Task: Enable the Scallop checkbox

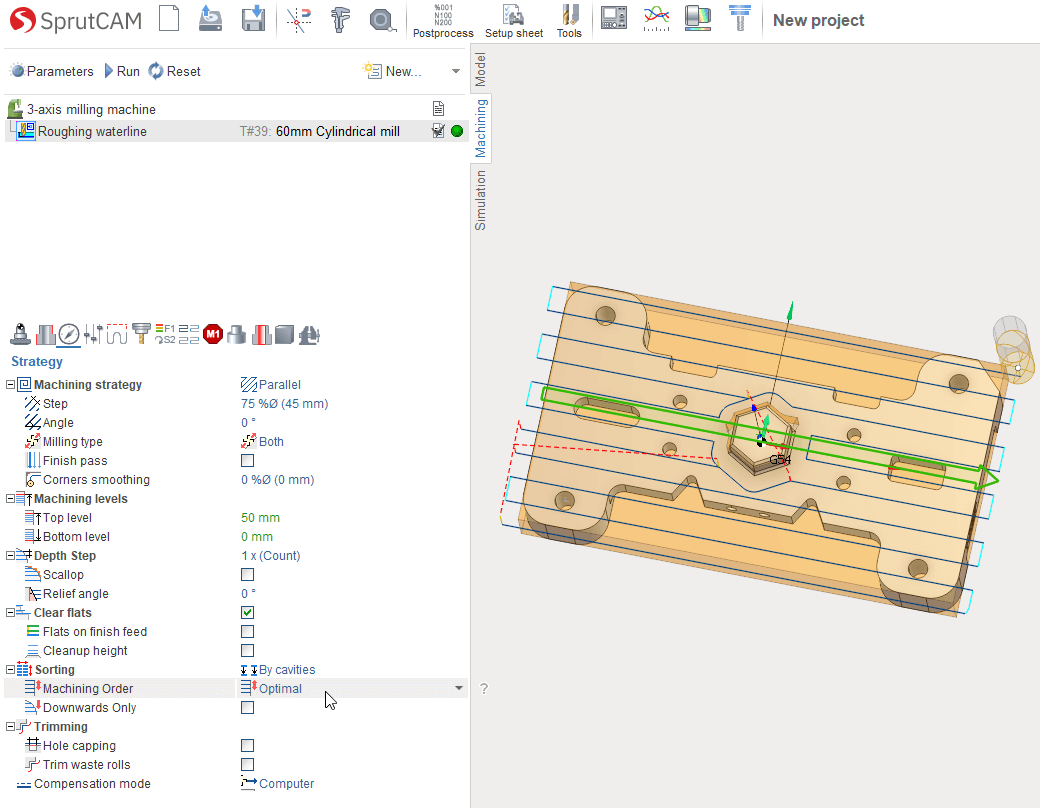Action: tap(247, 574)
